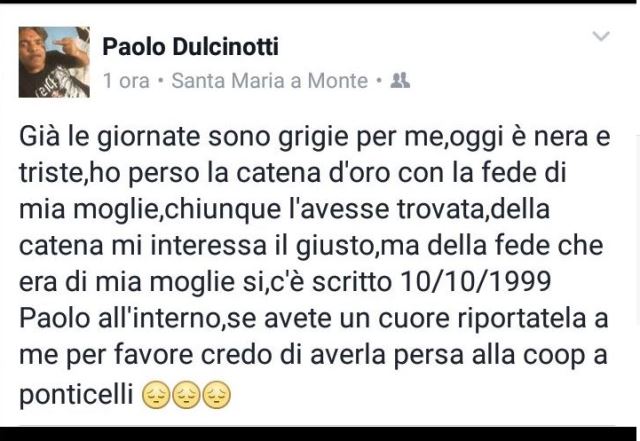Image resolution: width=640 pixels, height=441 pixels.
Task: Click the '1 ora' post timestamp
Action: [126, 80]
